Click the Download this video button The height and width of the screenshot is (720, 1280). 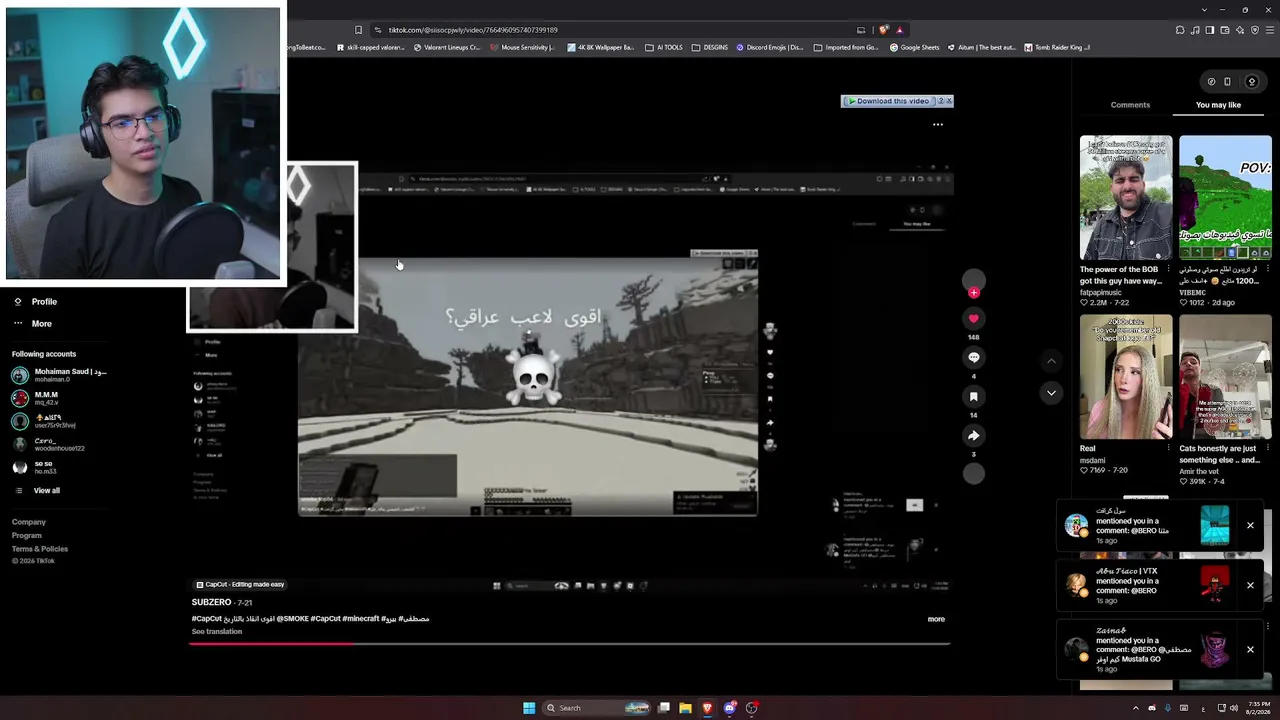coord(888,101)
